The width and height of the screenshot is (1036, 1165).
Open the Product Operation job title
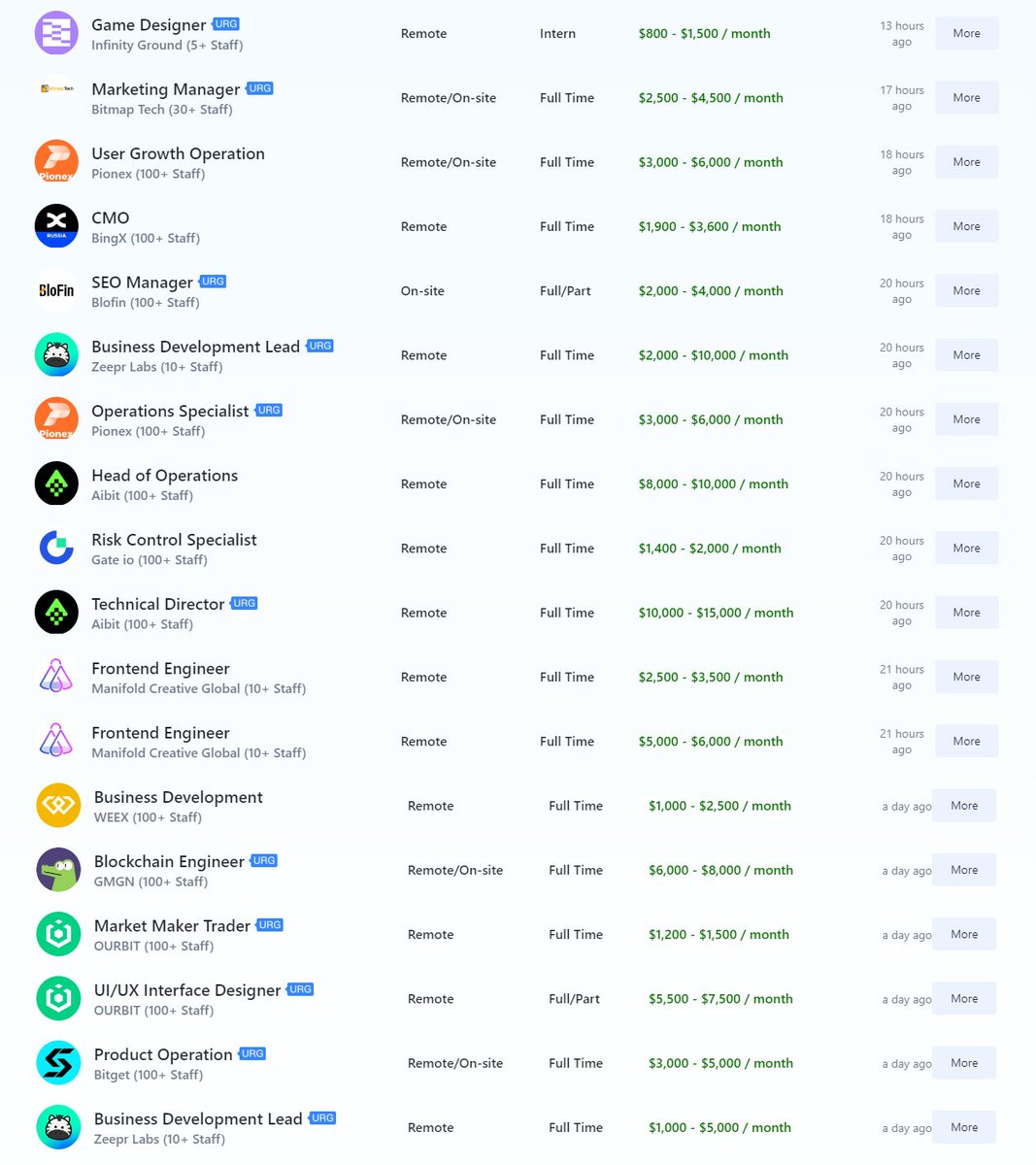(163, 1054)
